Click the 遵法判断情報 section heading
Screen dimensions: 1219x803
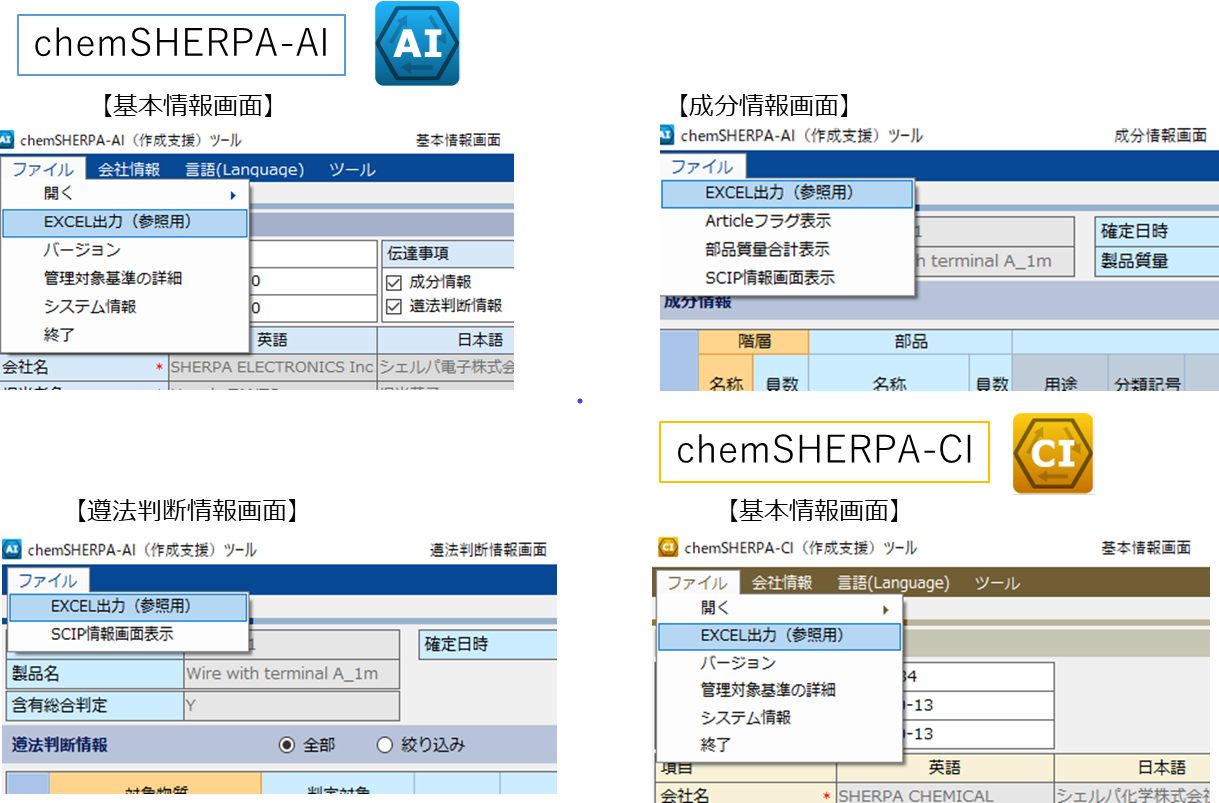[60, 745]
